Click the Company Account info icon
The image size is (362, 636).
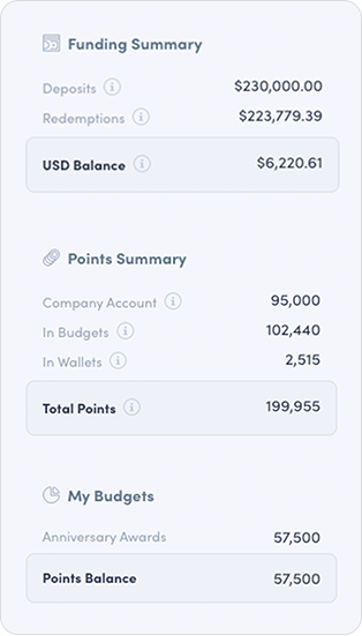point(173,302)
